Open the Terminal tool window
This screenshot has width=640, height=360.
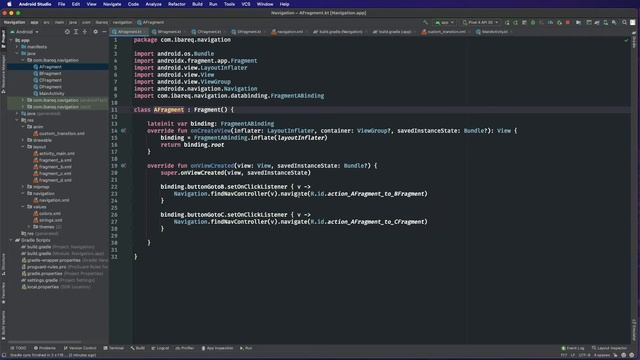point(113,348)
